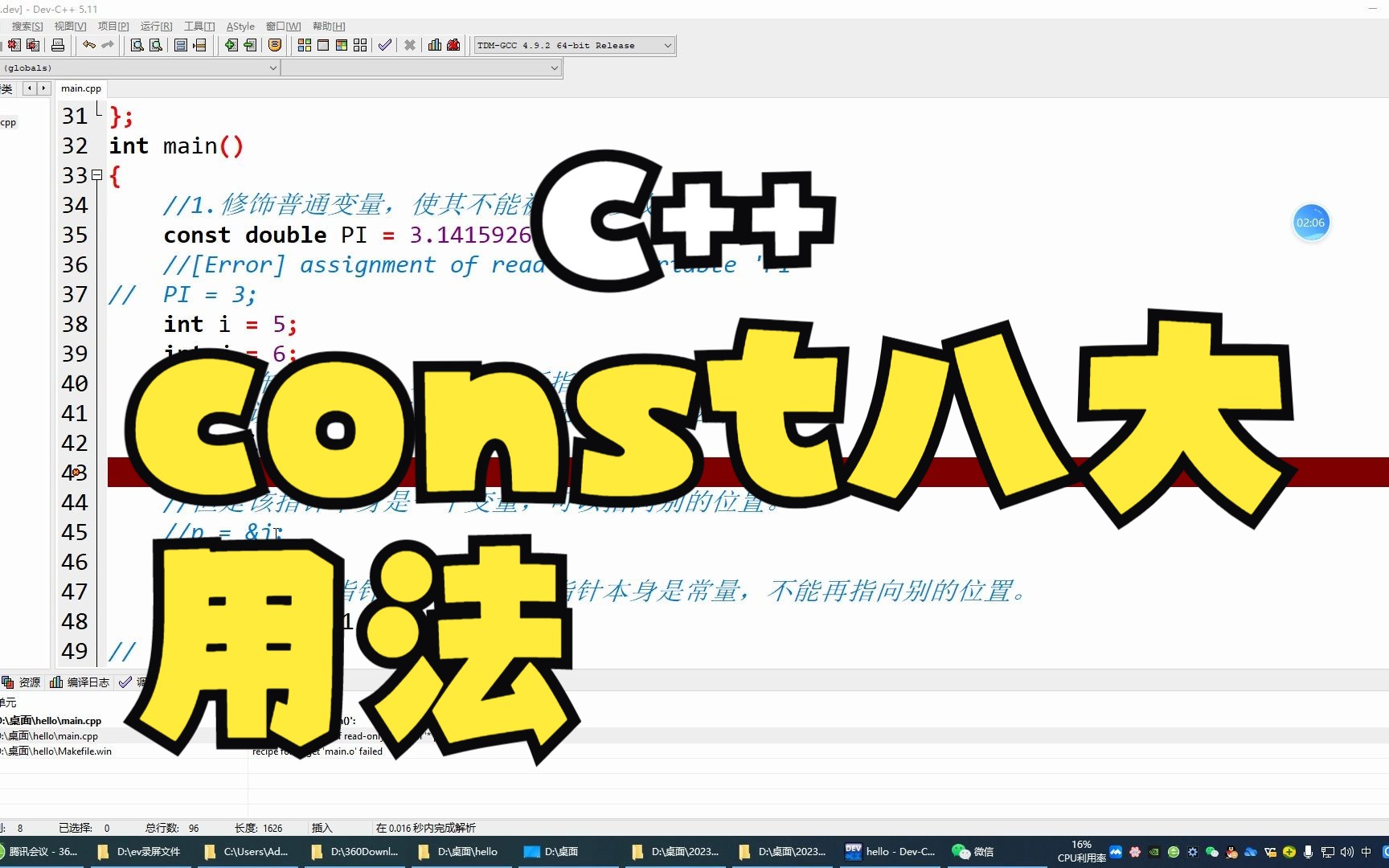
Task: Undo the last edit
Action: coord(88,45)
